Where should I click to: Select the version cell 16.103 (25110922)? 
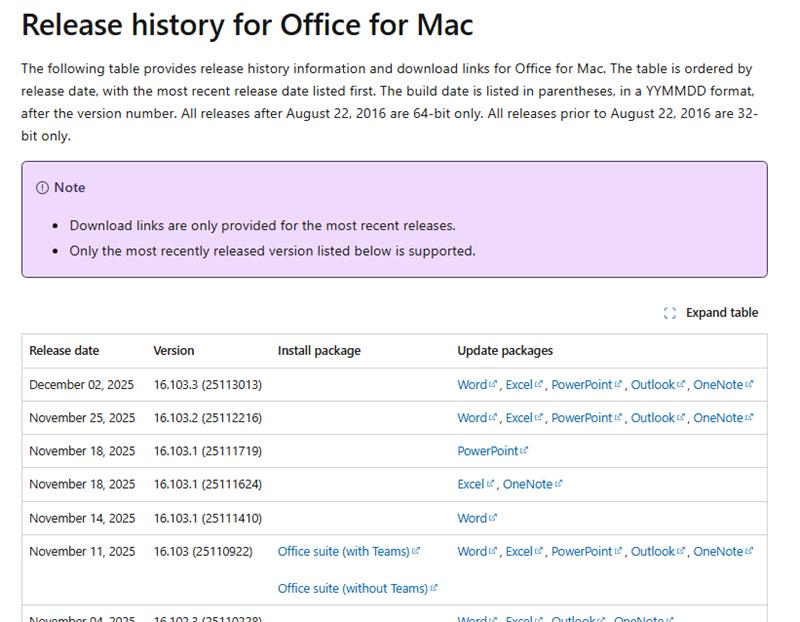click(x=203, y=551)
